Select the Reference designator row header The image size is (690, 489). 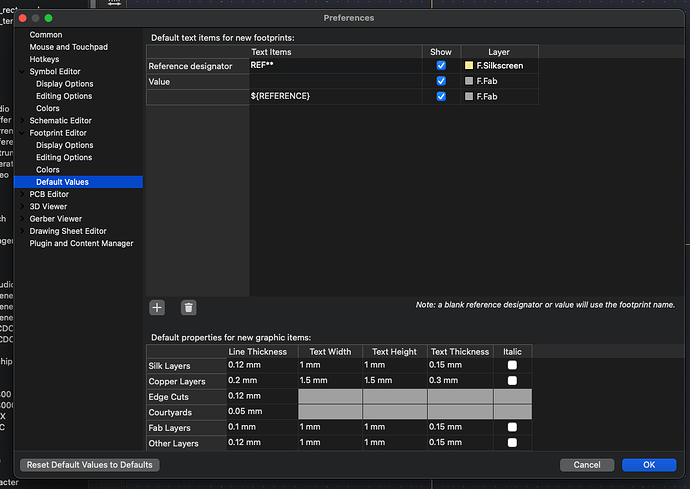(198, 66)
